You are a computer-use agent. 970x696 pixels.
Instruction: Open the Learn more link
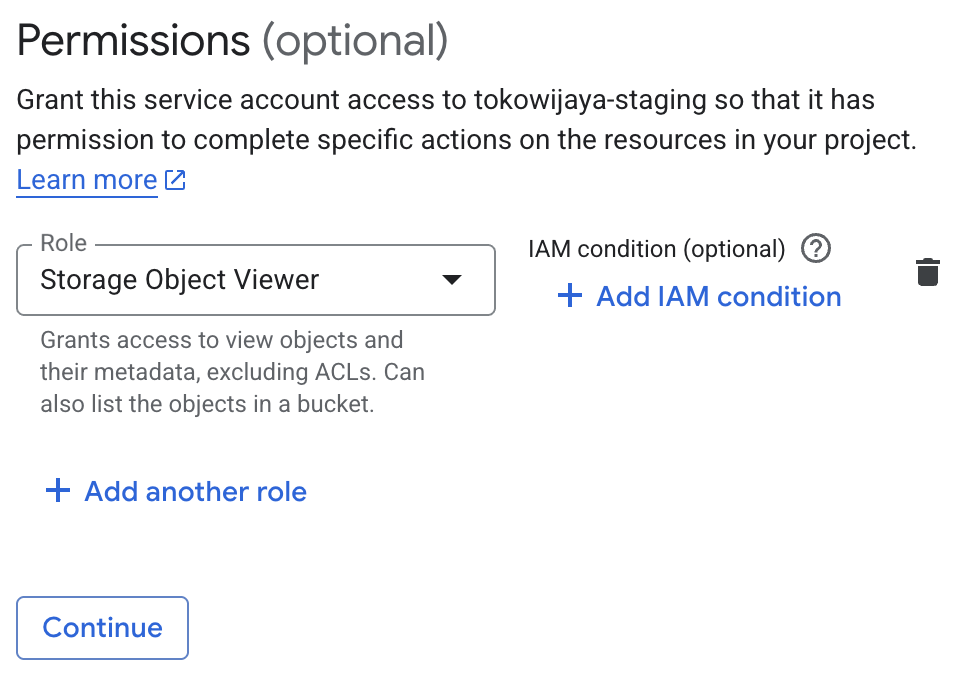(87, 180)
